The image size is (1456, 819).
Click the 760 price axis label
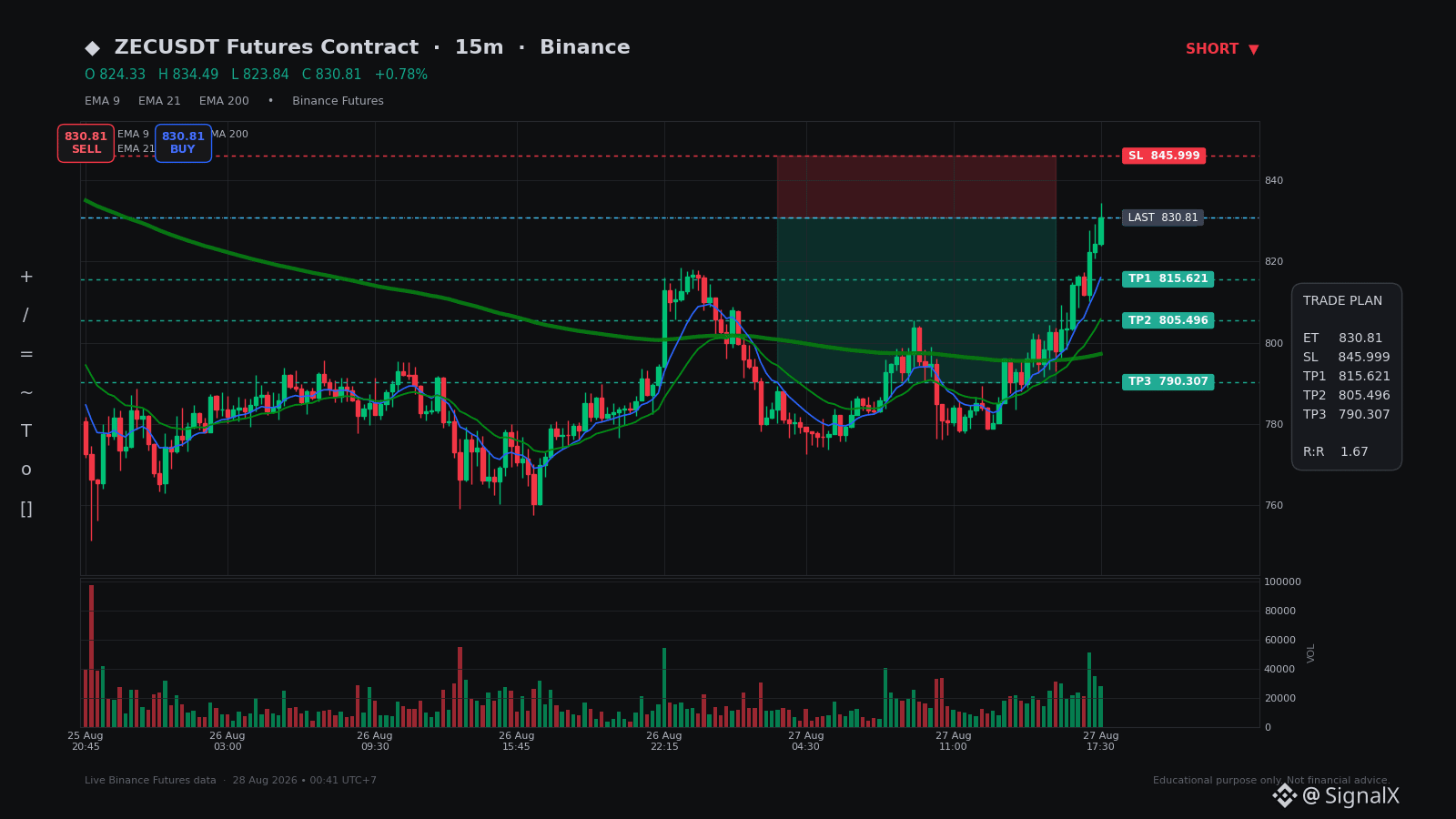pos(1274,506)
